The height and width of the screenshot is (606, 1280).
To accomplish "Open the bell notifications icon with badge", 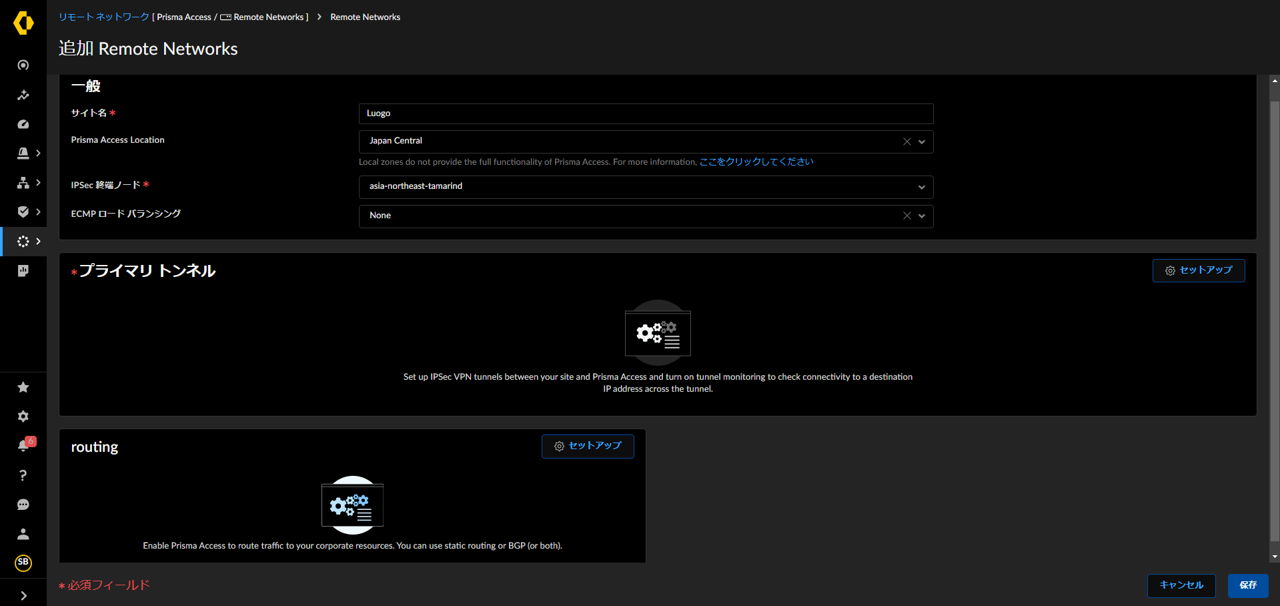I will [x=24, y=445].
